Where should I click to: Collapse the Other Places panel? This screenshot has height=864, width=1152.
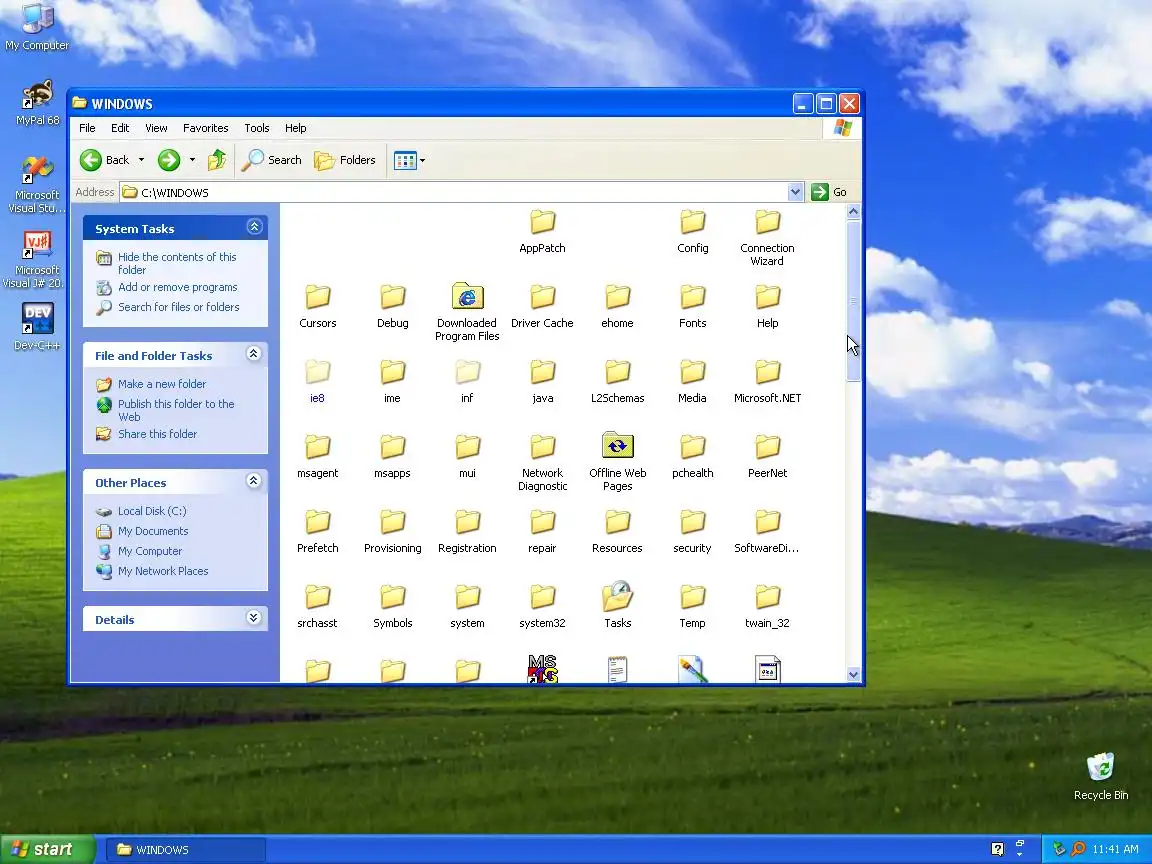pos(253,481)
